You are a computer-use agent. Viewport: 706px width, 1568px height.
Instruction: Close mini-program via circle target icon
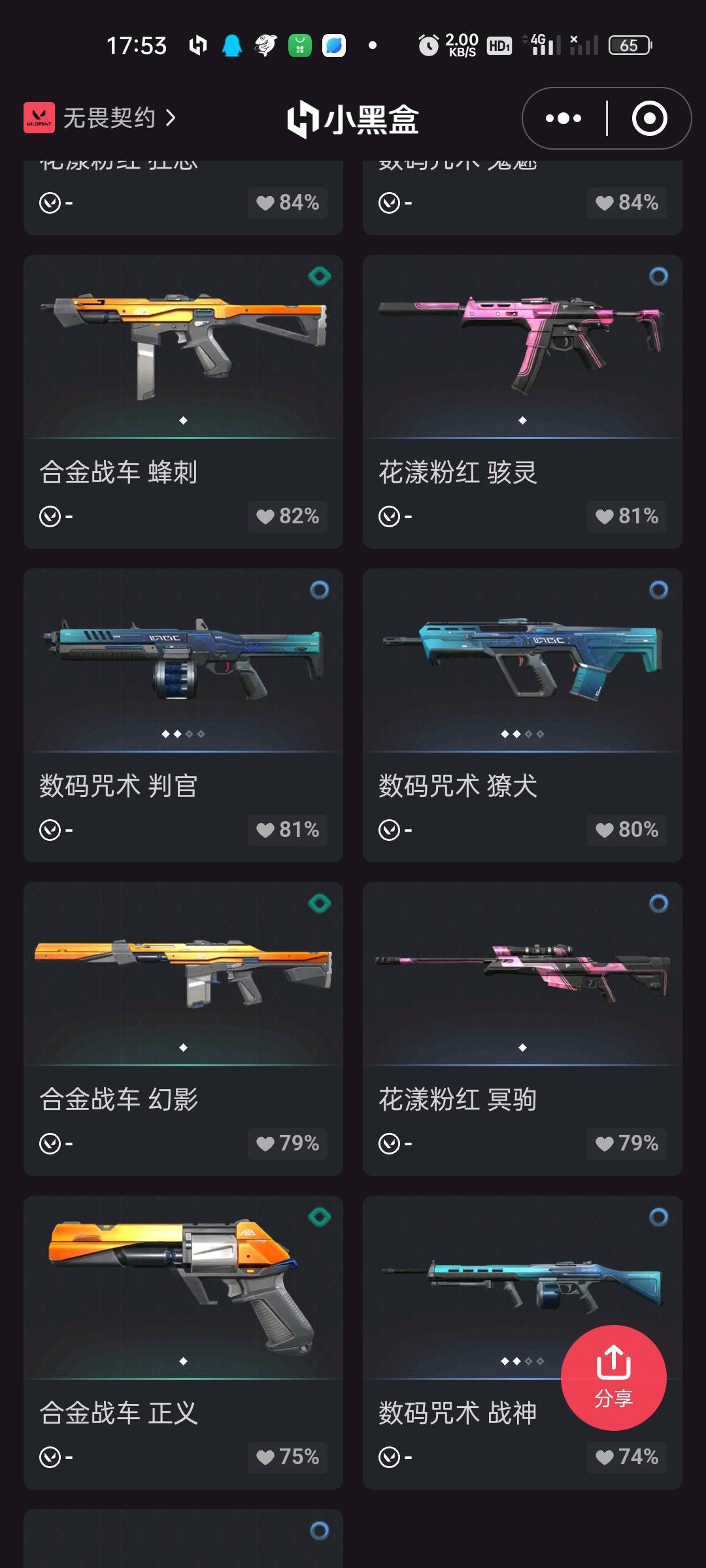tap(649, 118)
